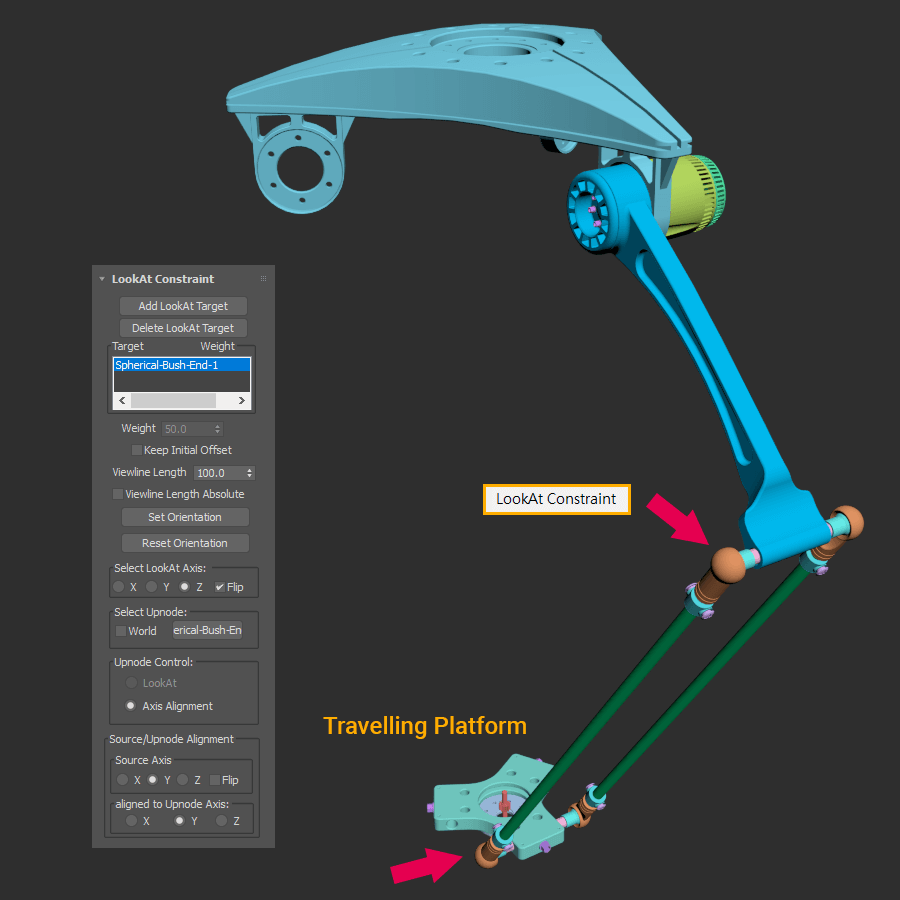Click left arrow of target list scrollbar

[x=122, y=401]
